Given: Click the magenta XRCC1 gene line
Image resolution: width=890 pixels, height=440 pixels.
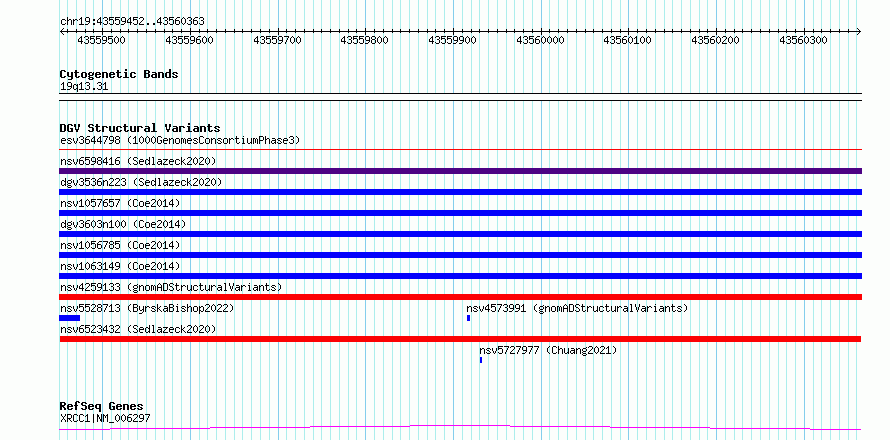Looking at the screenshot, I should [x=460, y=427].
